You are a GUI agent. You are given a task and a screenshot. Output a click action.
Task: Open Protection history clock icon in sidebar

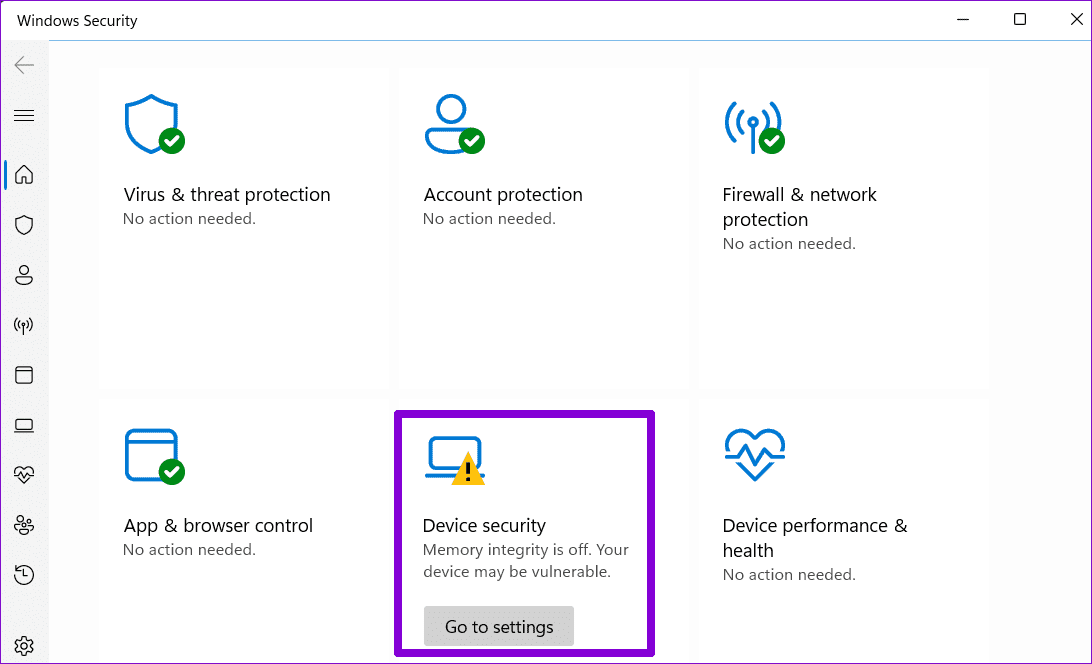[x=24, y=575]
